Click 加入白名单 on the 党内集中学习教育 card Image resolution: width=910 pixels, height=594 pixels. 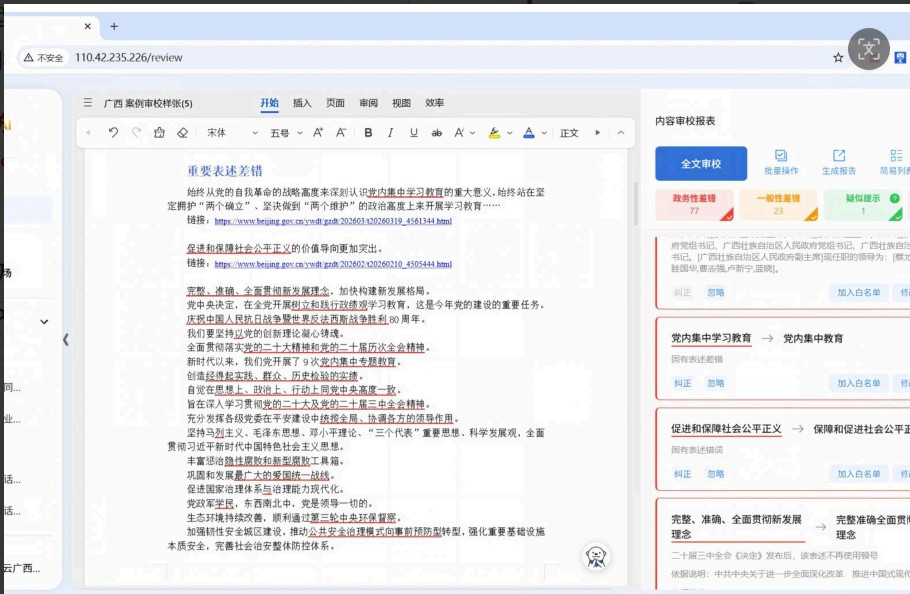click(858, 383)
